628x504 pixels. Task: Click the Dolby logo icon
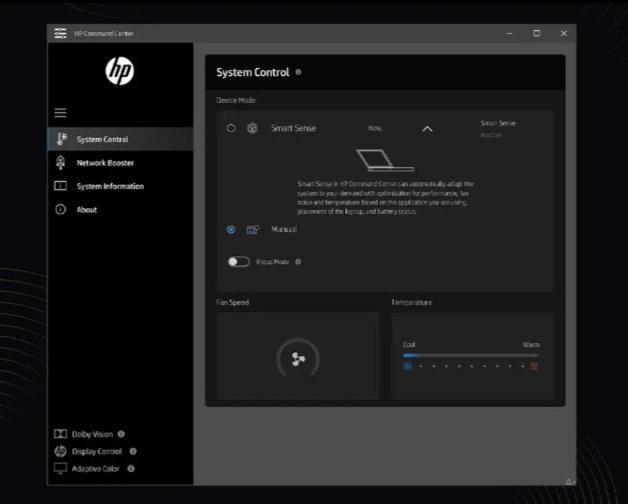pos(60,434)
